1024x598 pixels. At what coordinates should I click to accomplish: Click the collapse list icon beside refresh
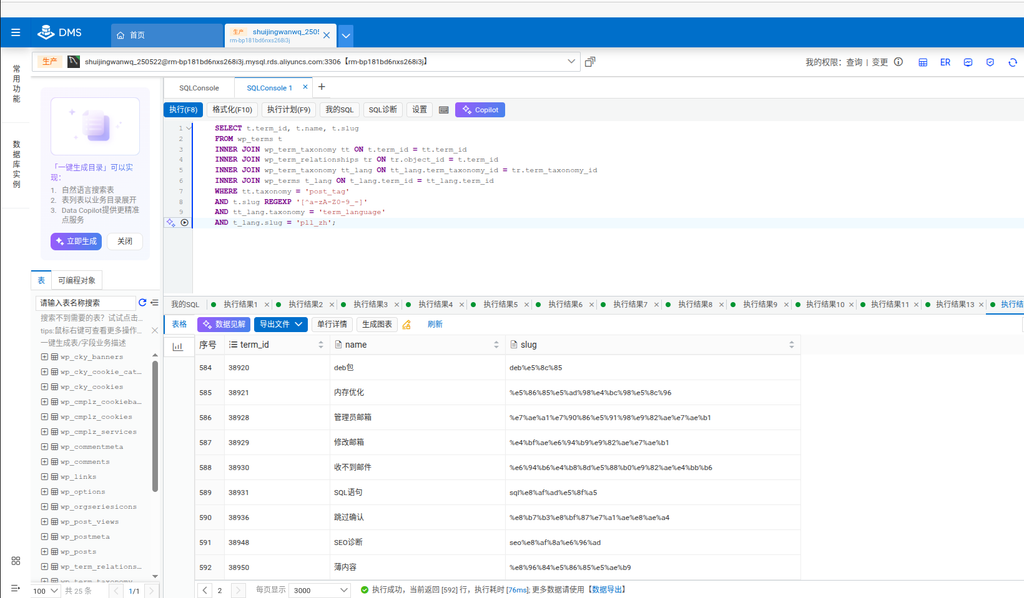pyautogui.click(x=154, y=302)
